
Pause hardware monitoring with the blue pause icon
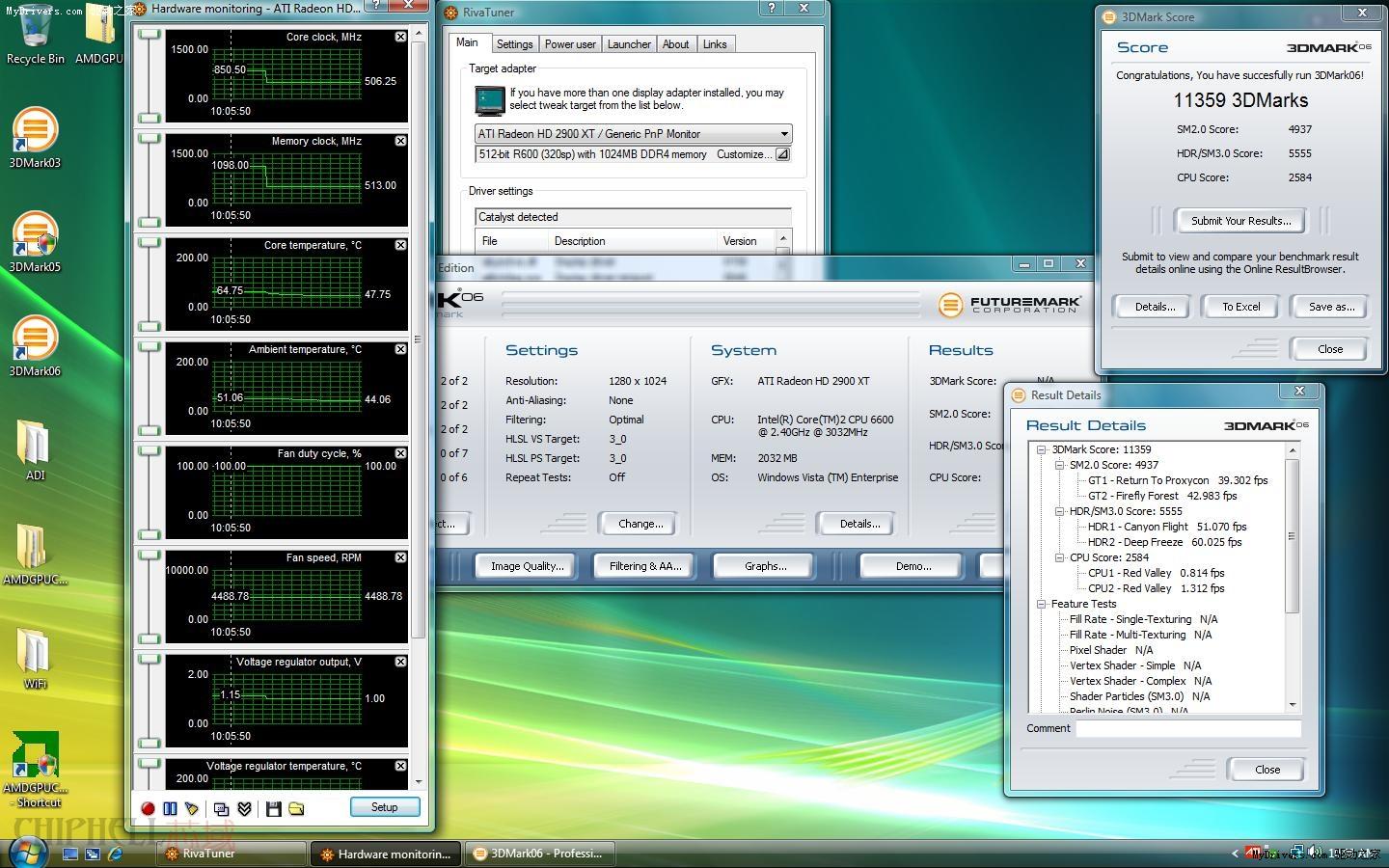(x=170, y=808)
